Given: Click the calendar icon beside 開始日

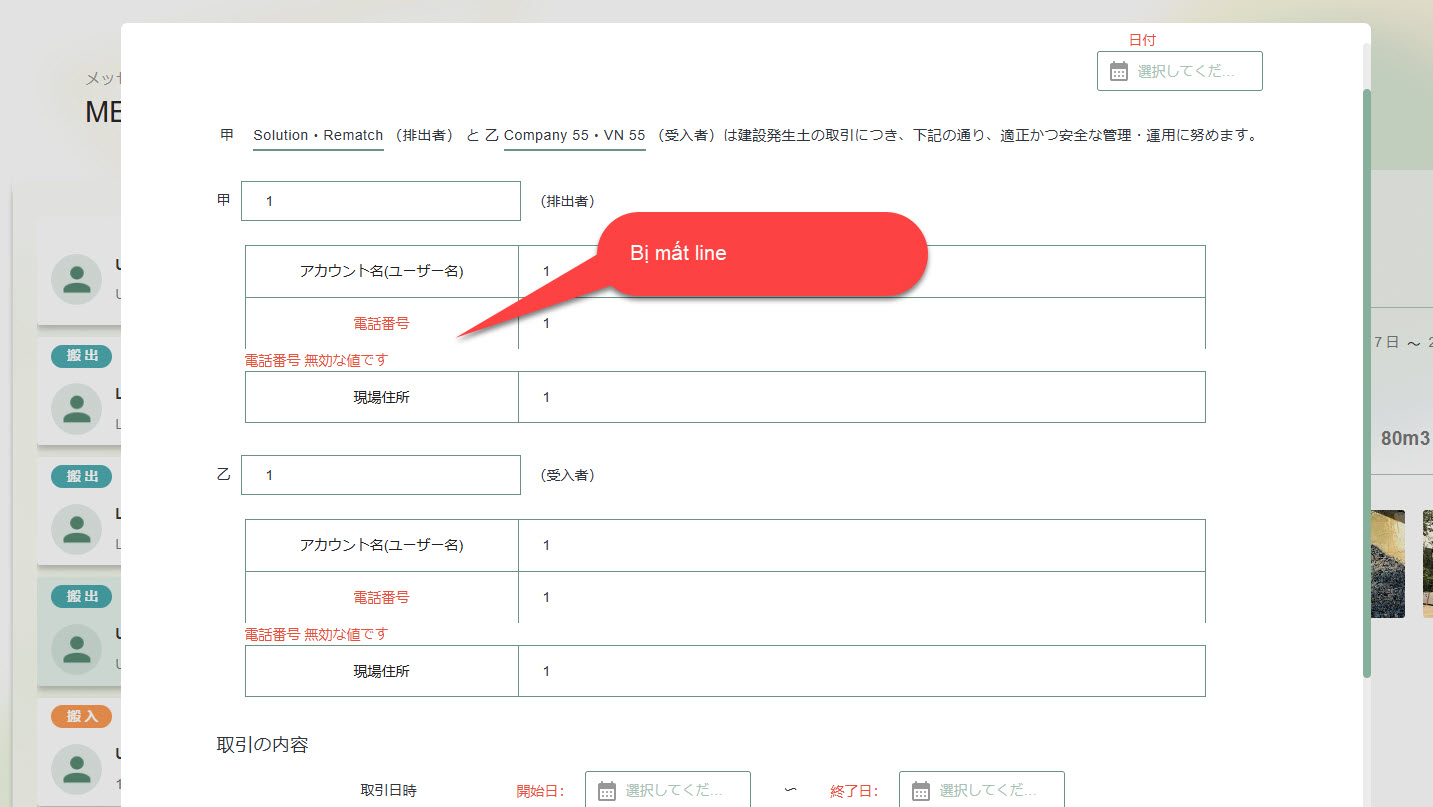Looking at the screenshot, I should 607,791.
